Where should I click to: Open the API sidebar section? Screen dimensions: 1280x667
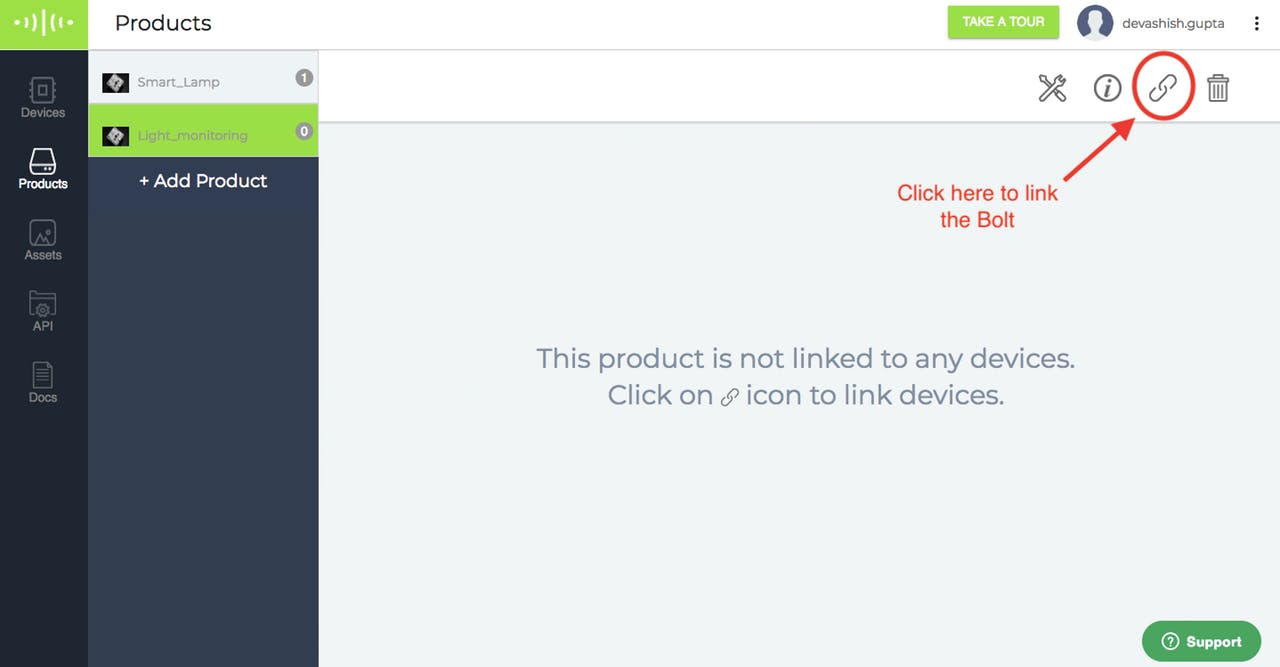(43, 312)
